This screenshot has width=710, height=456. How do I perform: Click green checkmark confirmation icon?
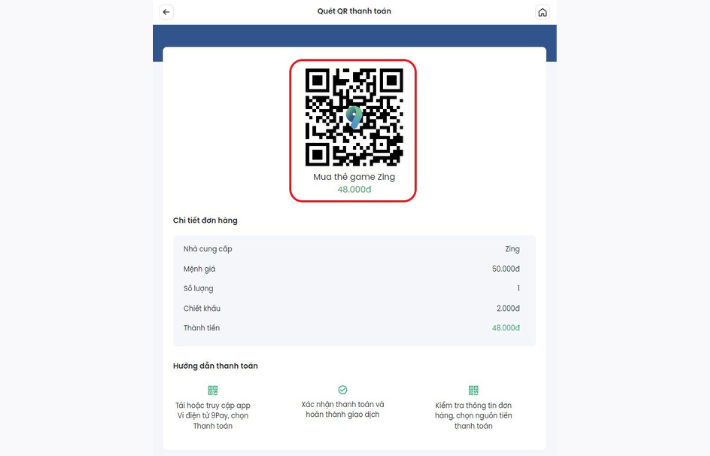[x=343, y=389]
